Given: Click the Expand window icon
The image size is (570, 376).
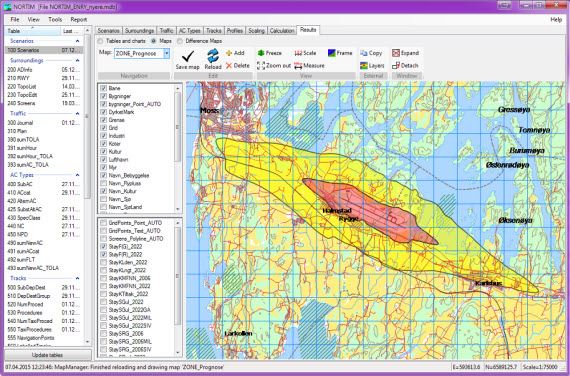Looking at the screenshot, I should [x=396, y=53].
